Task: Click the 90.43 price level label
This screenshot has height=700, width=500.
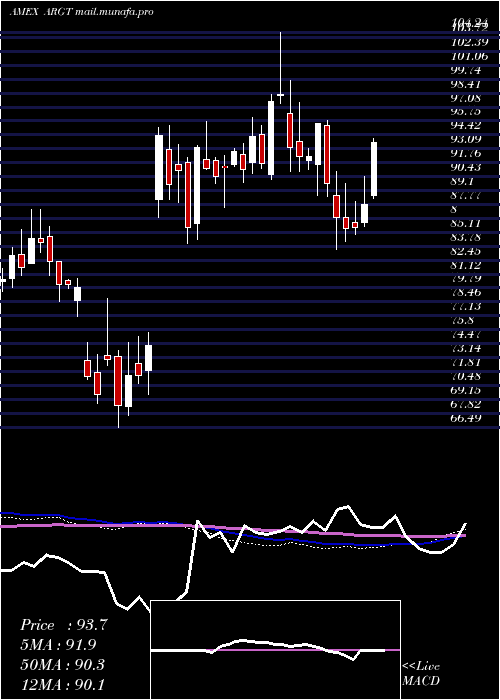Action: coord(466,167)
